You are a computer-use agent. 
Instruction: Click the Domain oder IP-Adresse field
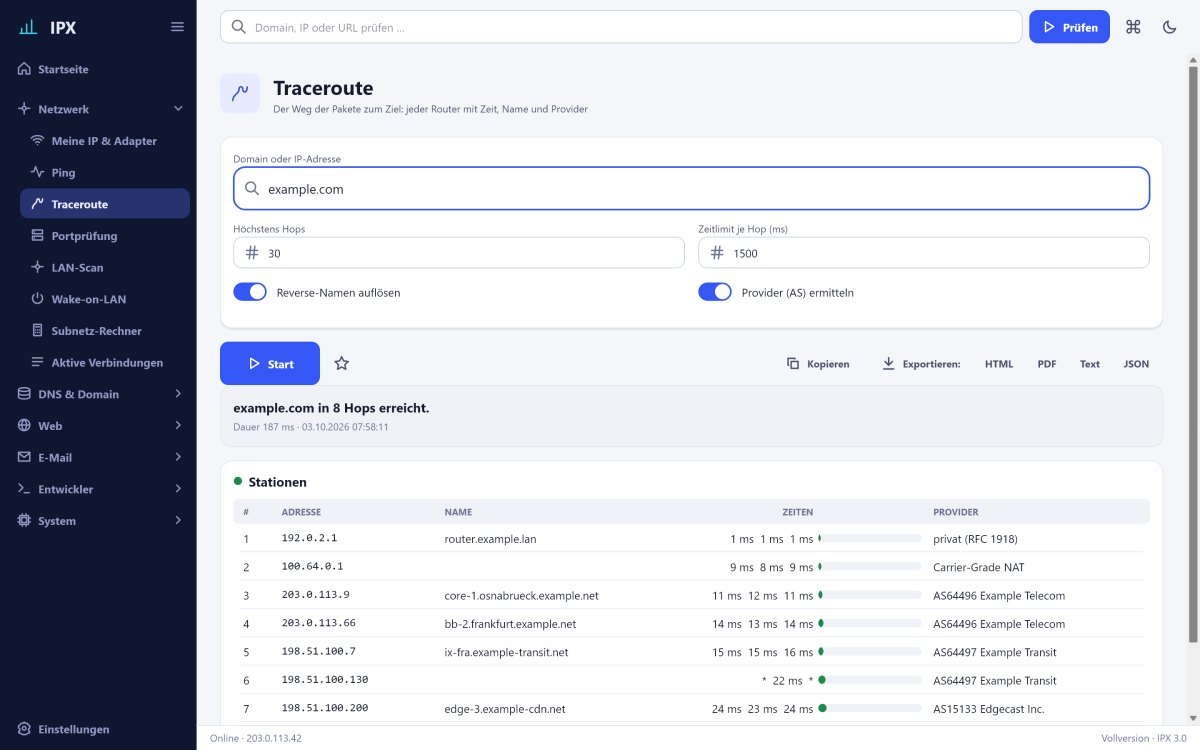[691, 188]
